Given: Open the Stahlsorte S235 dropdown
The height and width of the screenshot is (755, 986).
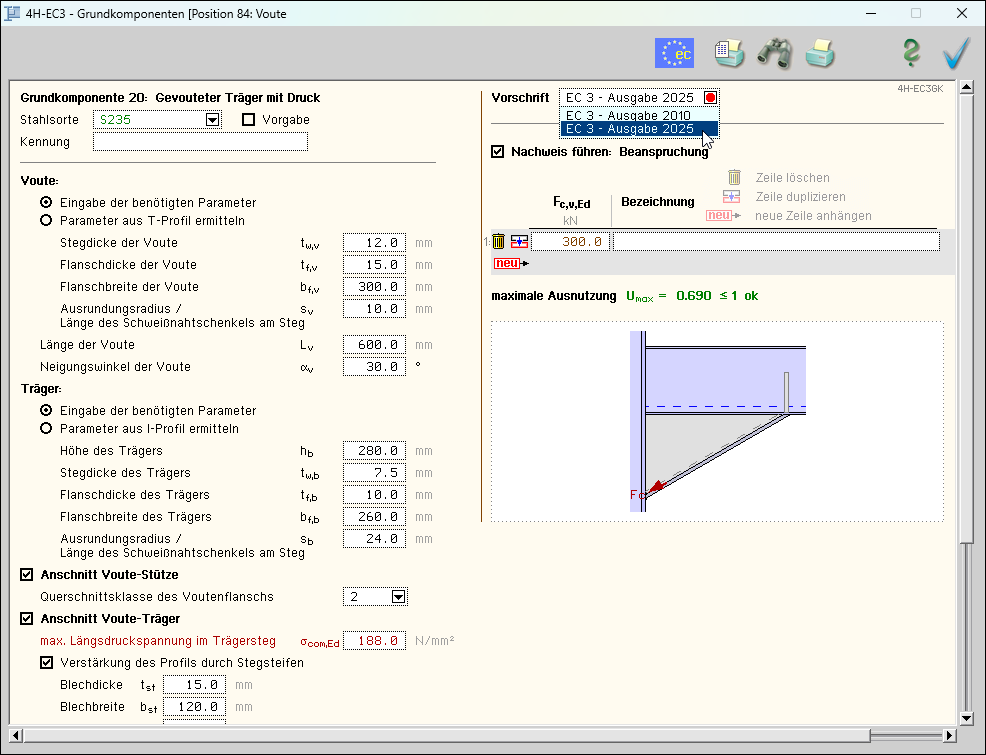Looking at the screenshot, I should (212, 120).
